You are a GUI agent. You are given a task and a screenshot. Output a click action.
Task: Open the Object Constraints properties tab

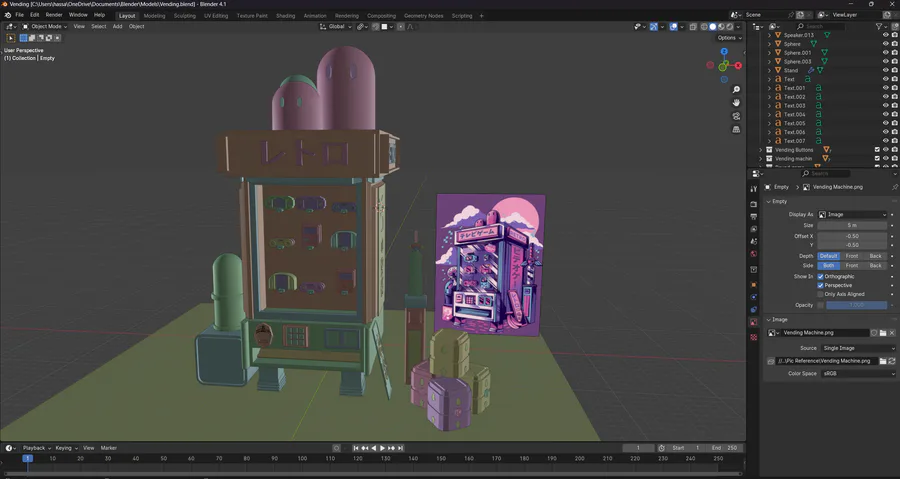click(x=754, y=310)
